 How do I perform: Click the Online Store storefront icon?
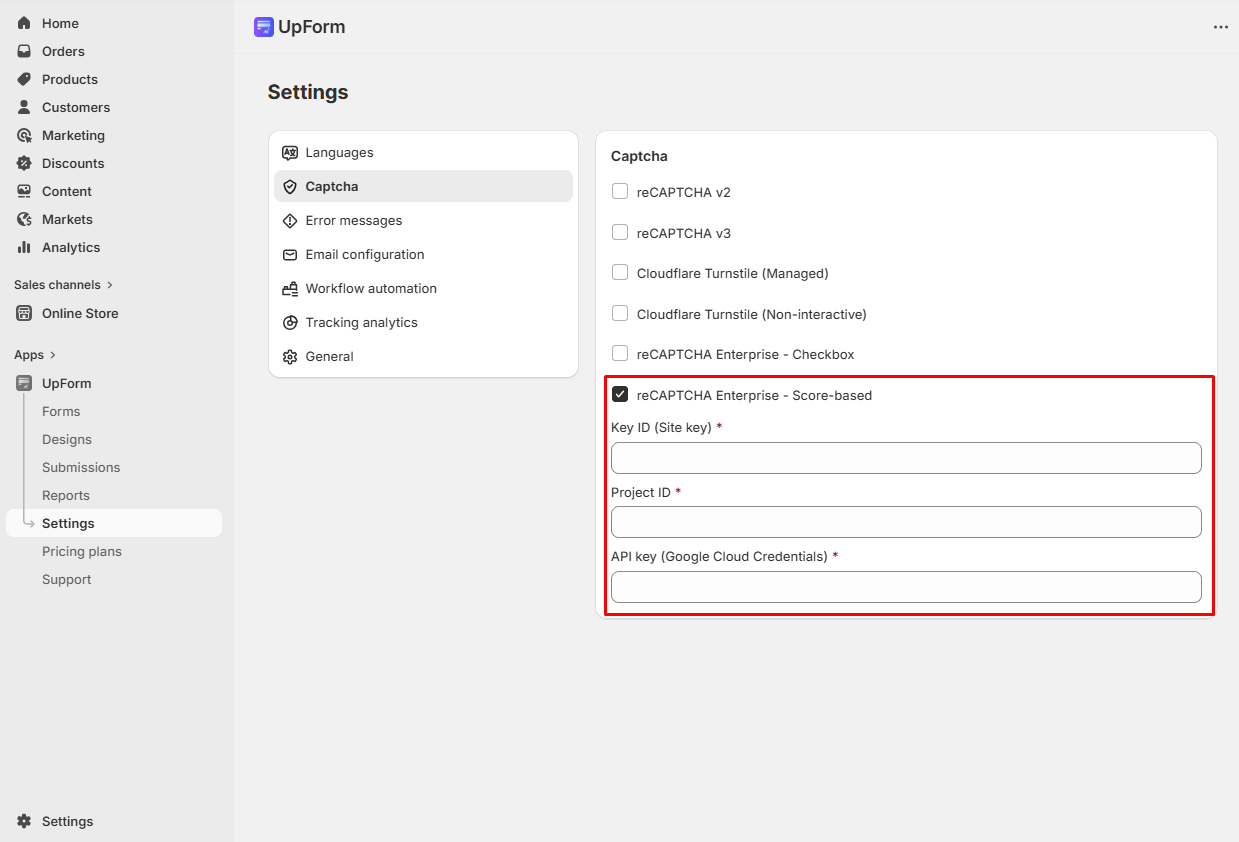pyautogui.click(x=24, y=313)
